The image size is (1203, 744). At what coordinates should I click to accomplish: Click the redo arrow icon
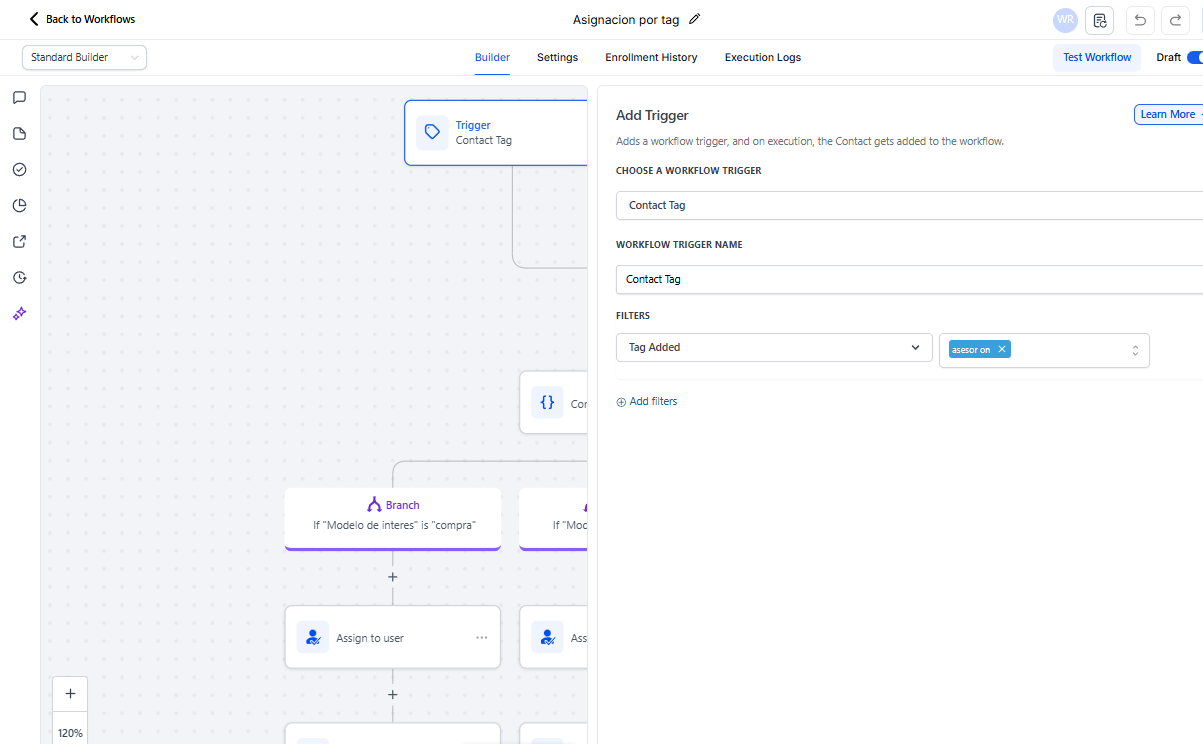[x=1175, y=20]
